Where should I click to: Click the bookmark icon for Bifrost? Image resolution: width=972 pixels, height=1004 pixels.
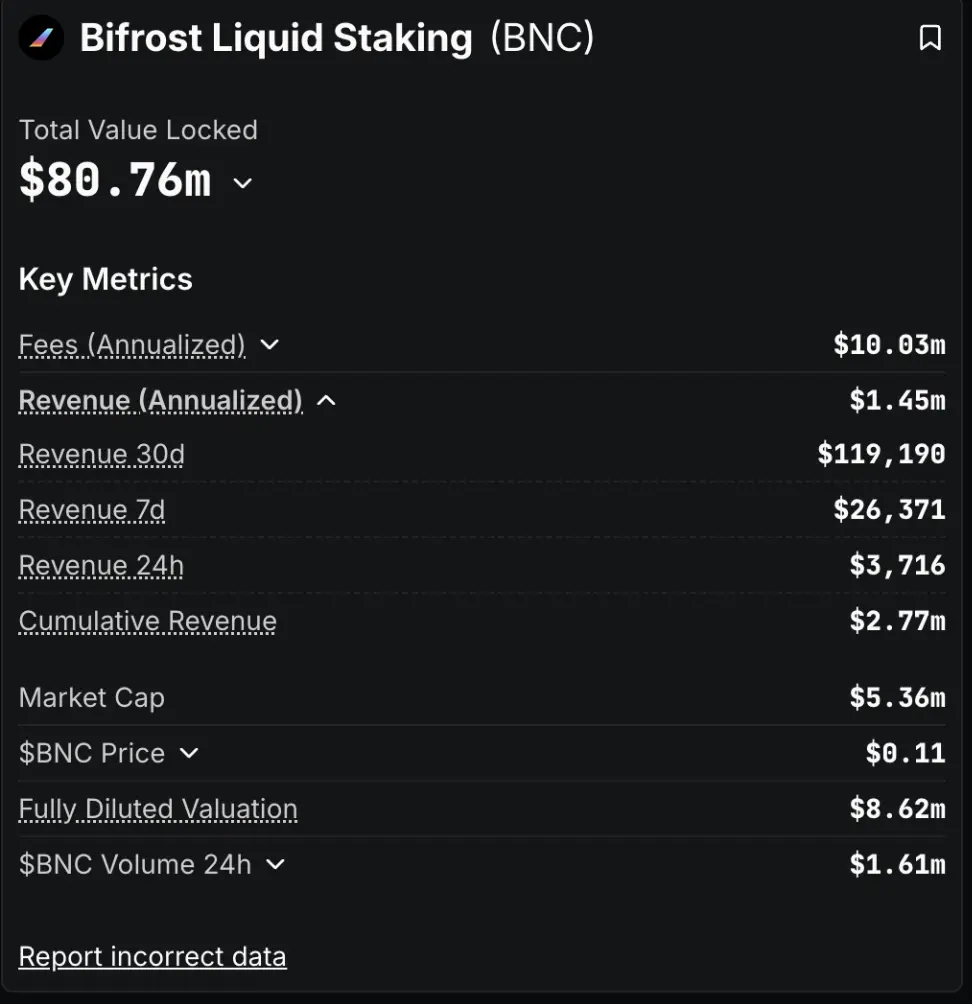point(930,38)
